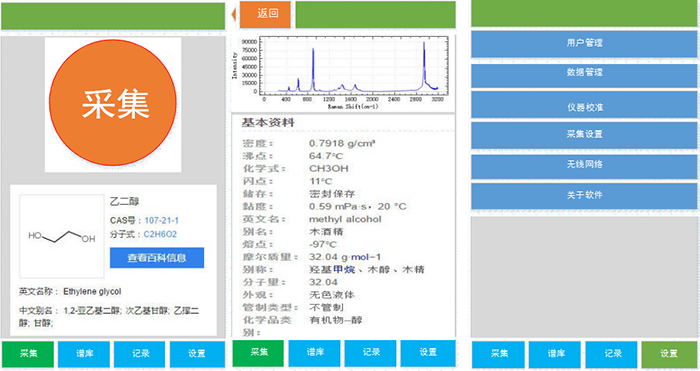Image resolution: width=700 pixels, height=371 pixels.
Task: Select 谱库 tab in middle screen
Action: (314, 353)
